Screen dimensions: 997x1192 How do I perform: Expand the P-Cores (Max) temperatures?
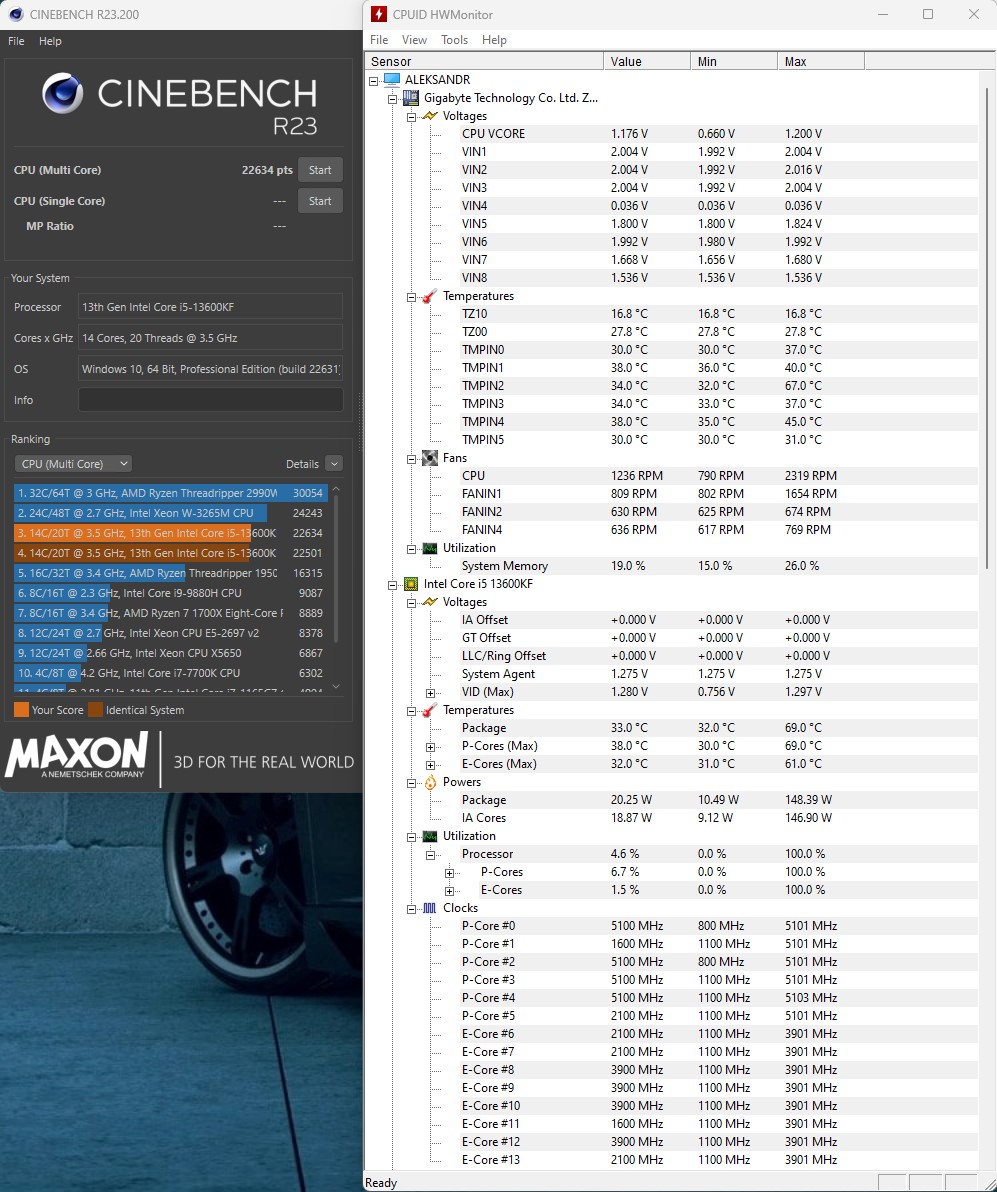(430, 747)
